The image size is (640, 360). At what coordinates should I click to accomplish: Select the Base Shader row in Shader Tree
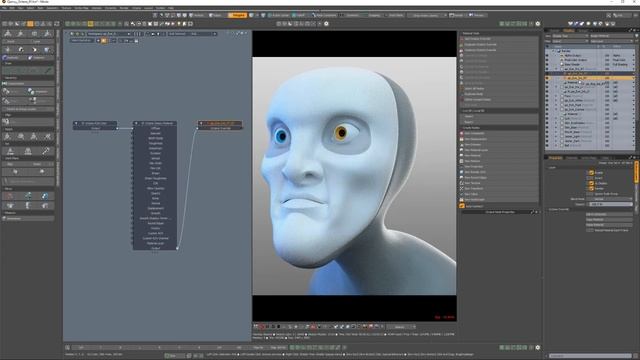(590, 64)
